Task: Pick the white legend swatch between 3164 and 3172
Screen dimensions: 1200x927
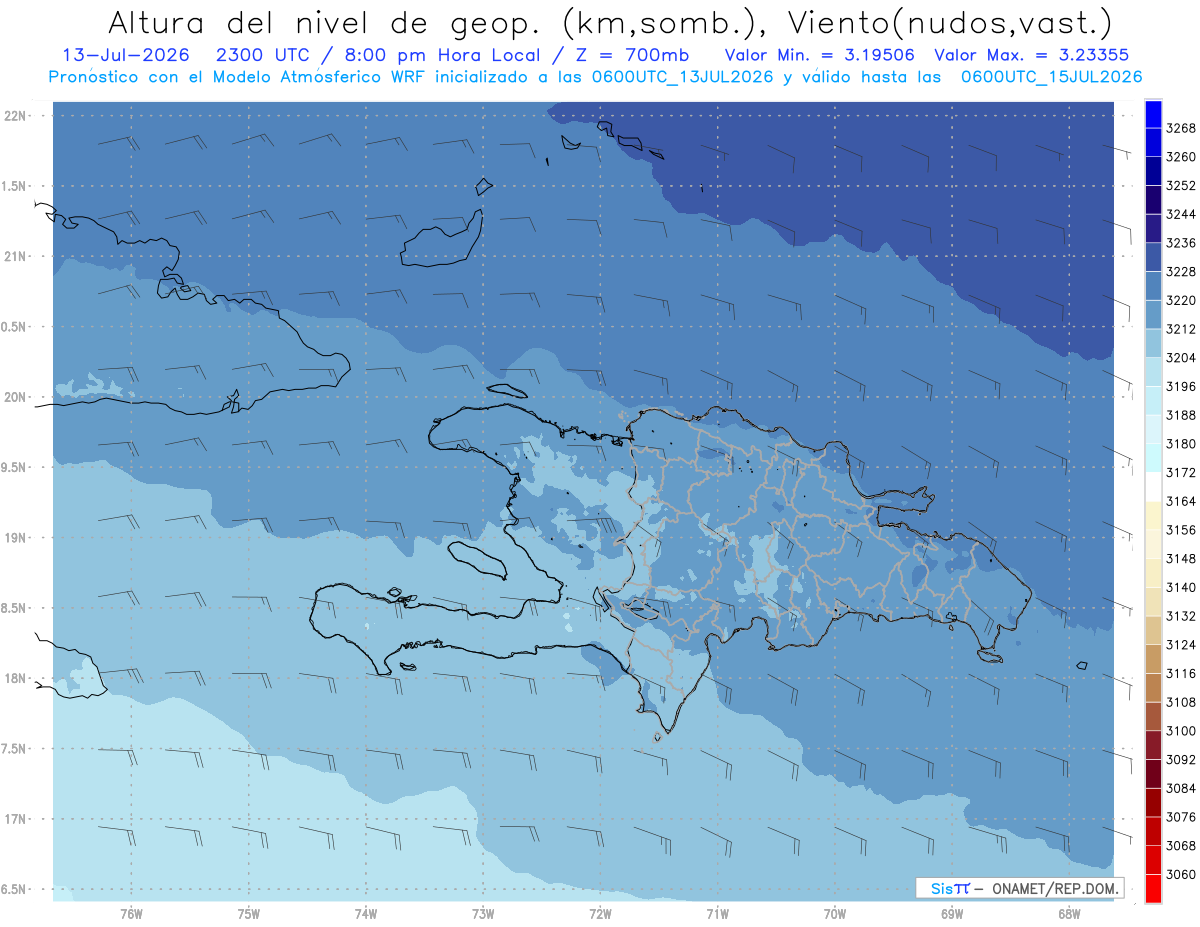Action: pos(1153,487)
